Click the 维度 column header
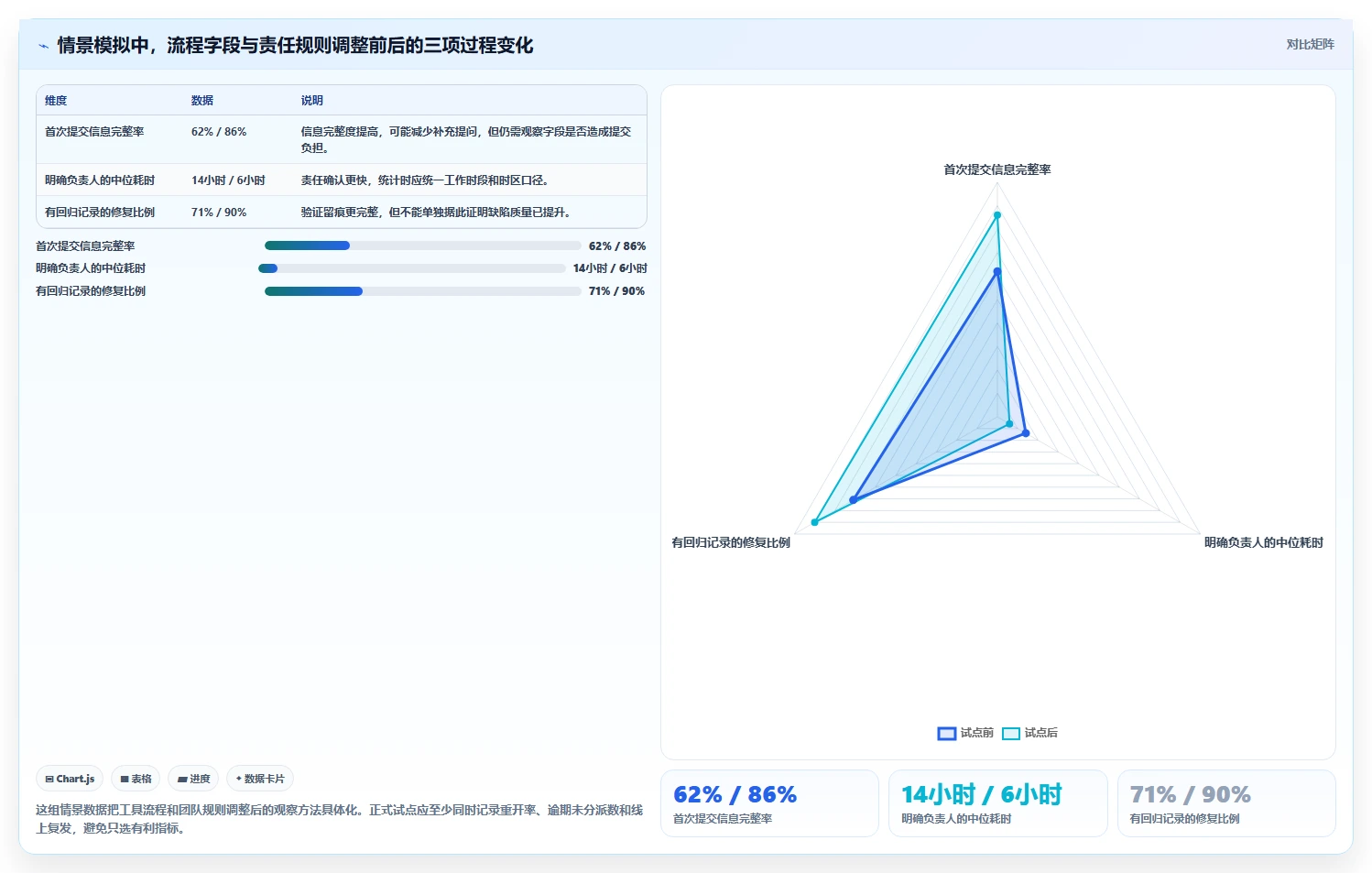 click(56, 101)
